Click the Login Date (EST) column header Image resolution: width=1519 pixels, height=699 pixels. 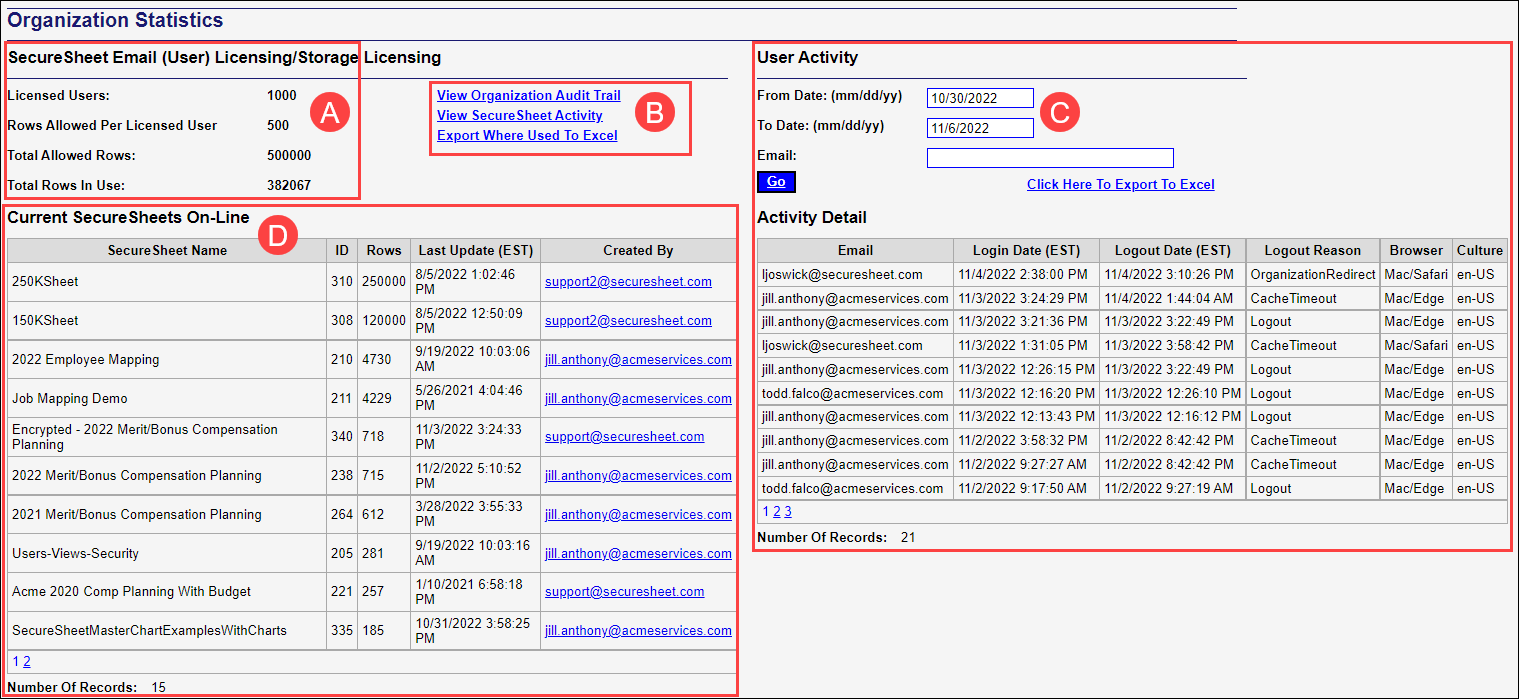(1026, 250)
